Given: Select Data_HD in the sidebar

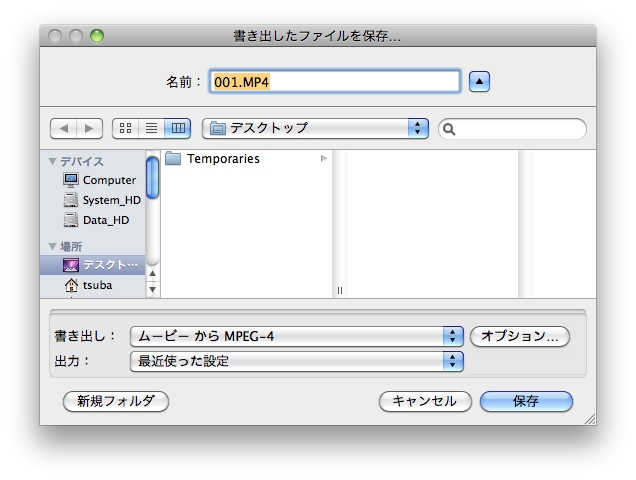Looking at the screenshot, I should [92, 220].
